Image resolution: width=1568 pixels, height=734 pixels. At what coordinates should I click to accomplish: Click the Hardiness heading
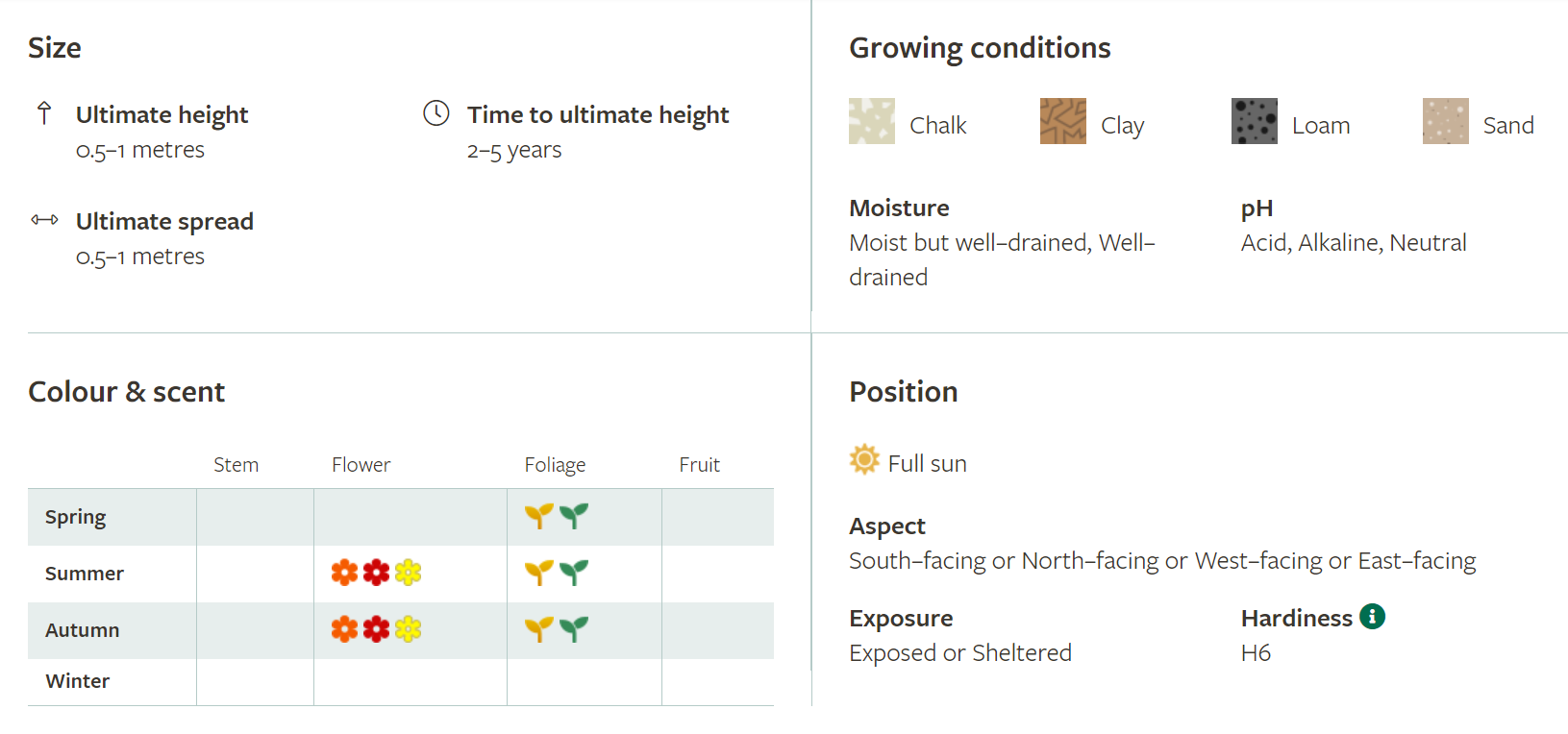coord(1296,618)
